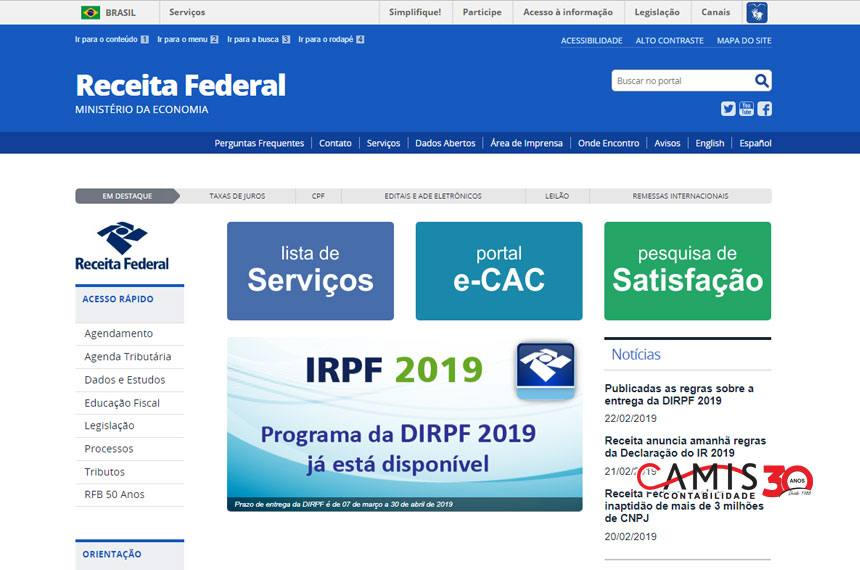Image resolution: width=860 pixels, height=570 pixels.
Task: Open Avisos in the navbar
Action: pyautogui.click(x=667, y=143)
